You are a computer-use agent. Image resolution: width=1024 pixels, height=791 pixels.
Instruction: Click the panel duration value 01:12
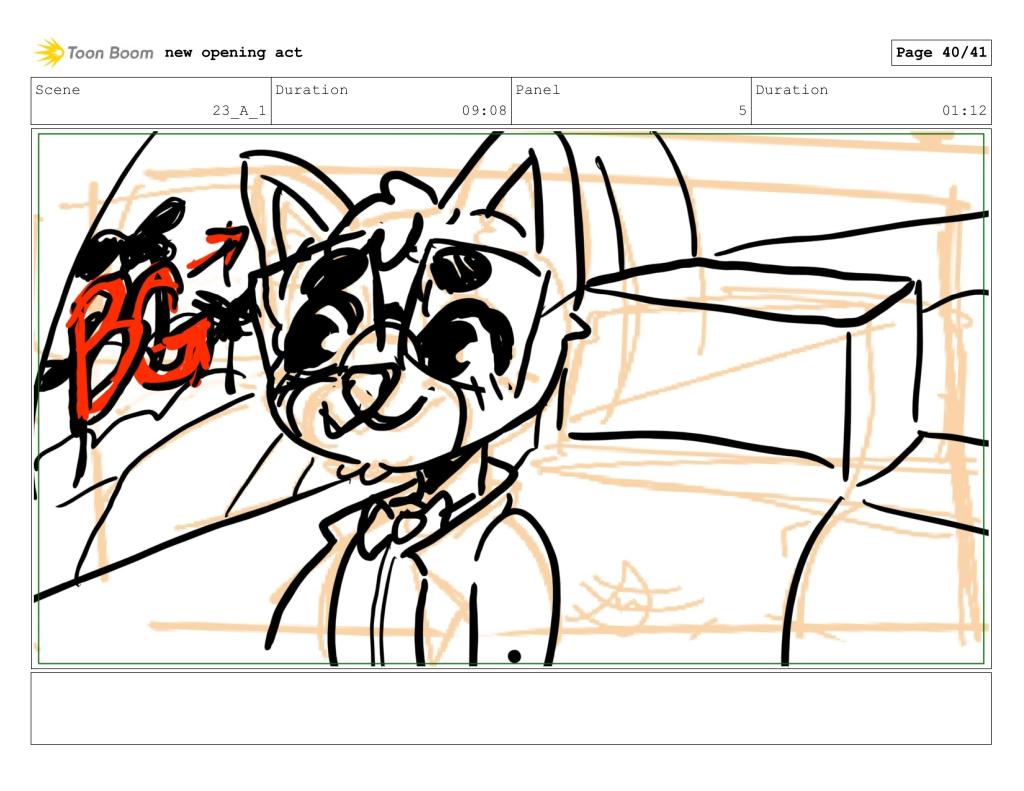964,110
